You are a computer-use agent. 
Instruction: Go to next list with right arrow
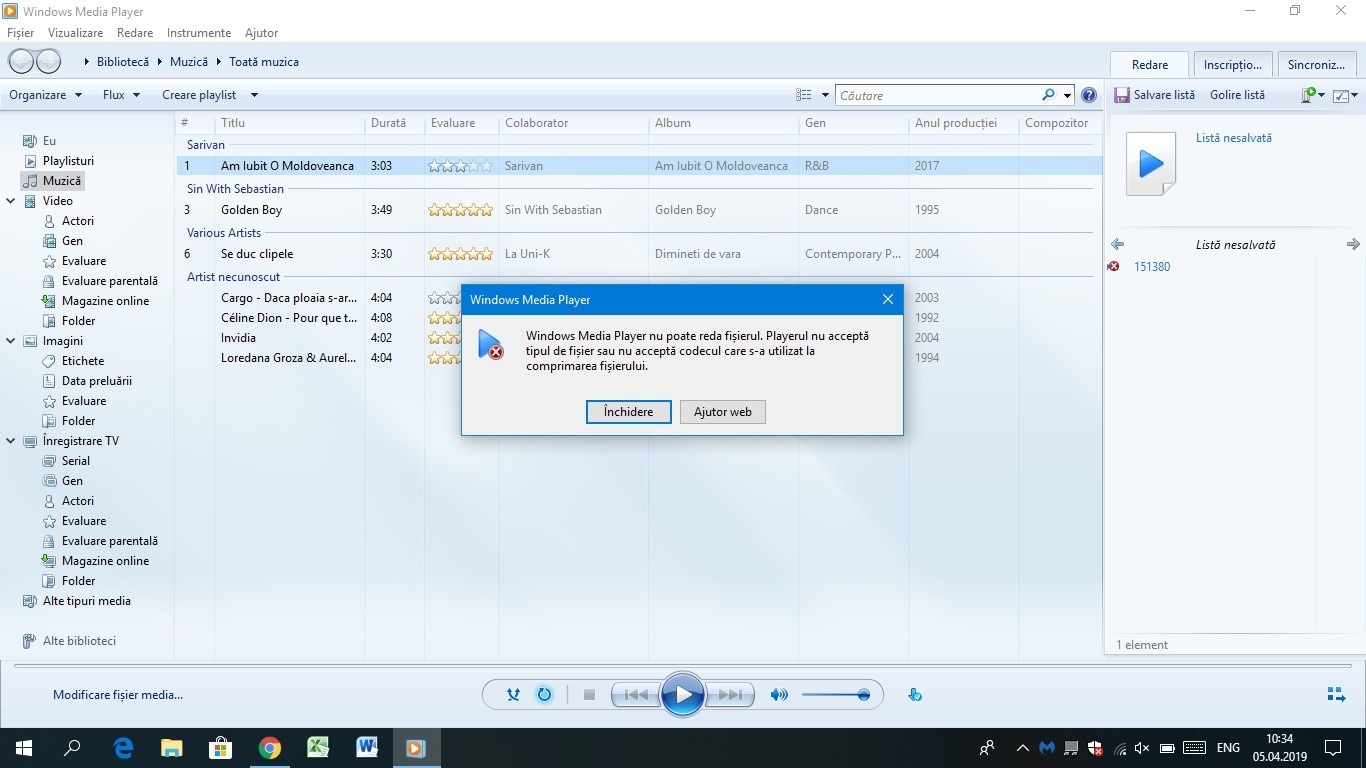[1353, 244]
